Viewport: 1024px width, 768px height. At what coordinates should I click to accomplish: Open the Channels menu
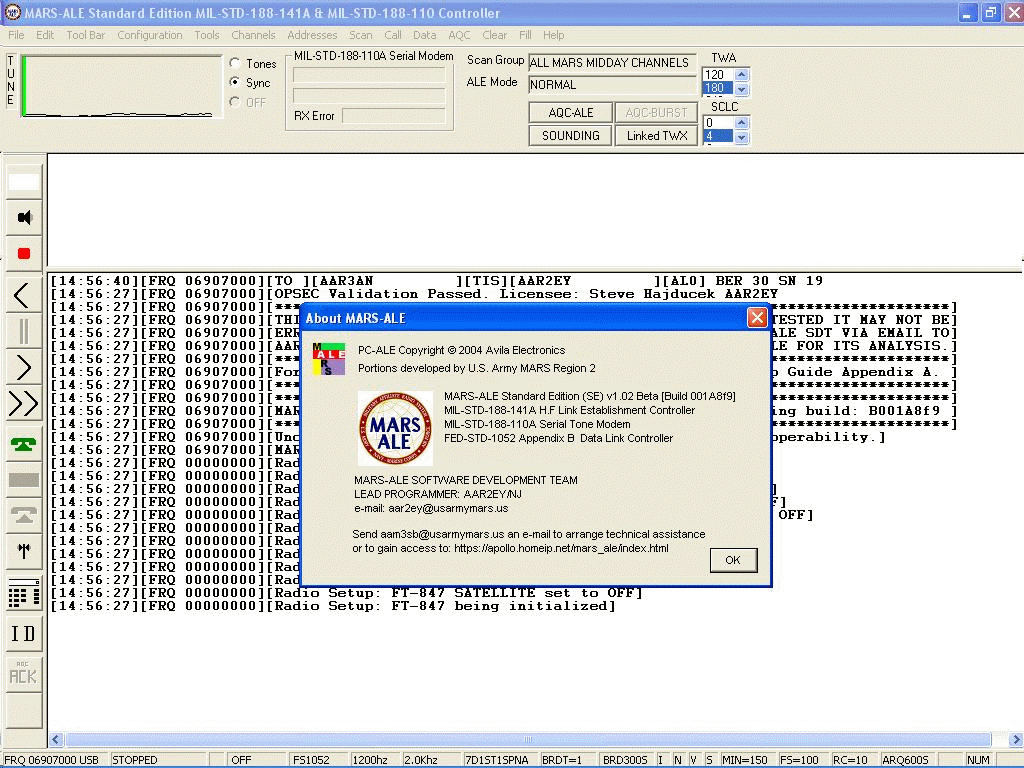(x=253, y=35)
